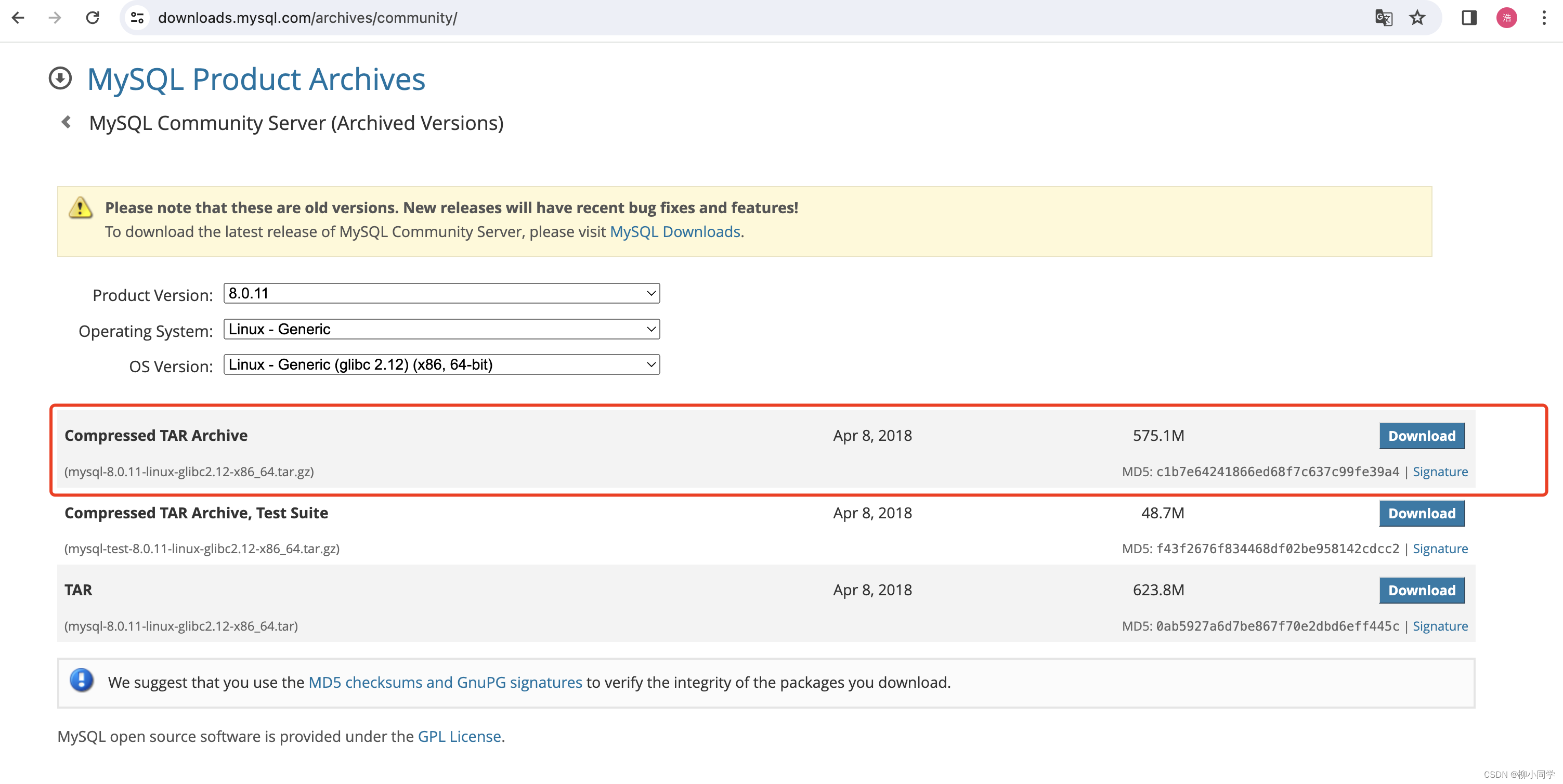The width and height of the screenshot is (1563, 784).
Task: Open the Product Version 8.0.11 dropdown
Action: point(442,294)
